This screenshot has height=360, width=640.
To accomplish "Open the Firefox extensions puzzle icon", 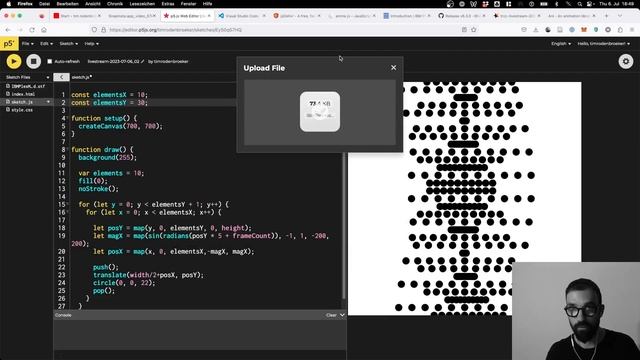I will [x=620, y=30].
